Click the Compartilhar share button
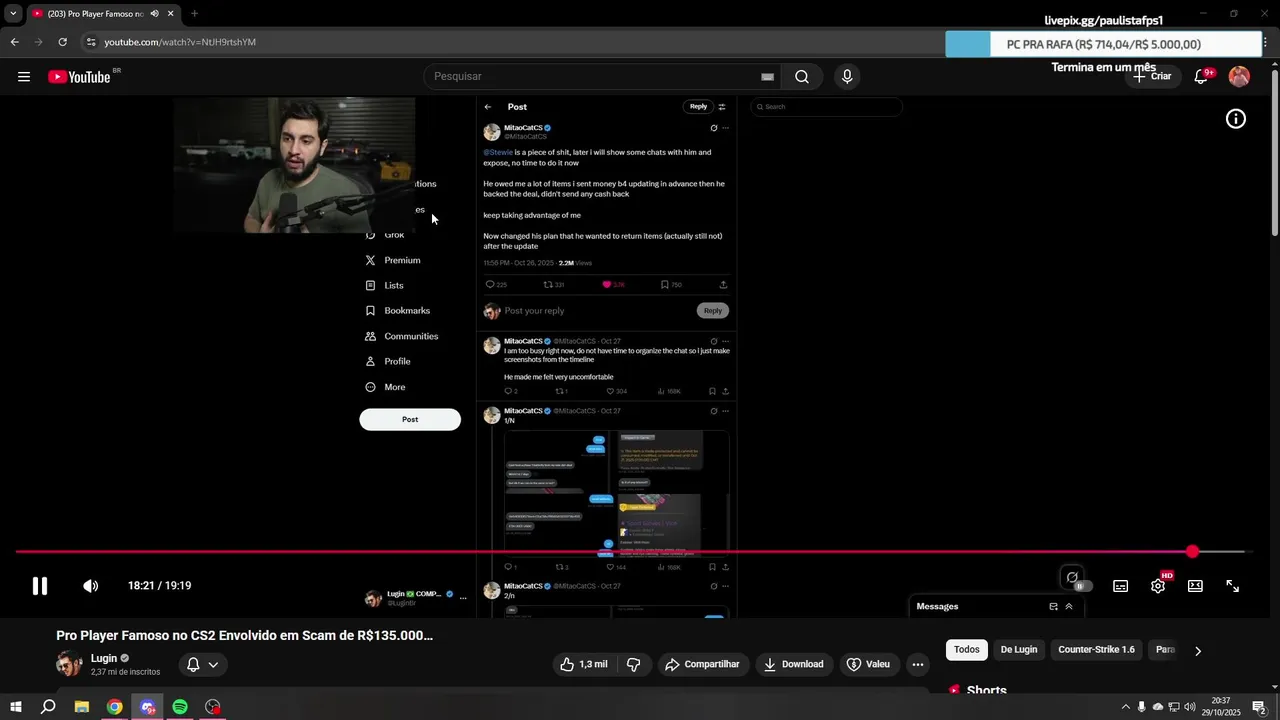1280x720 pixels. (702, 664)
